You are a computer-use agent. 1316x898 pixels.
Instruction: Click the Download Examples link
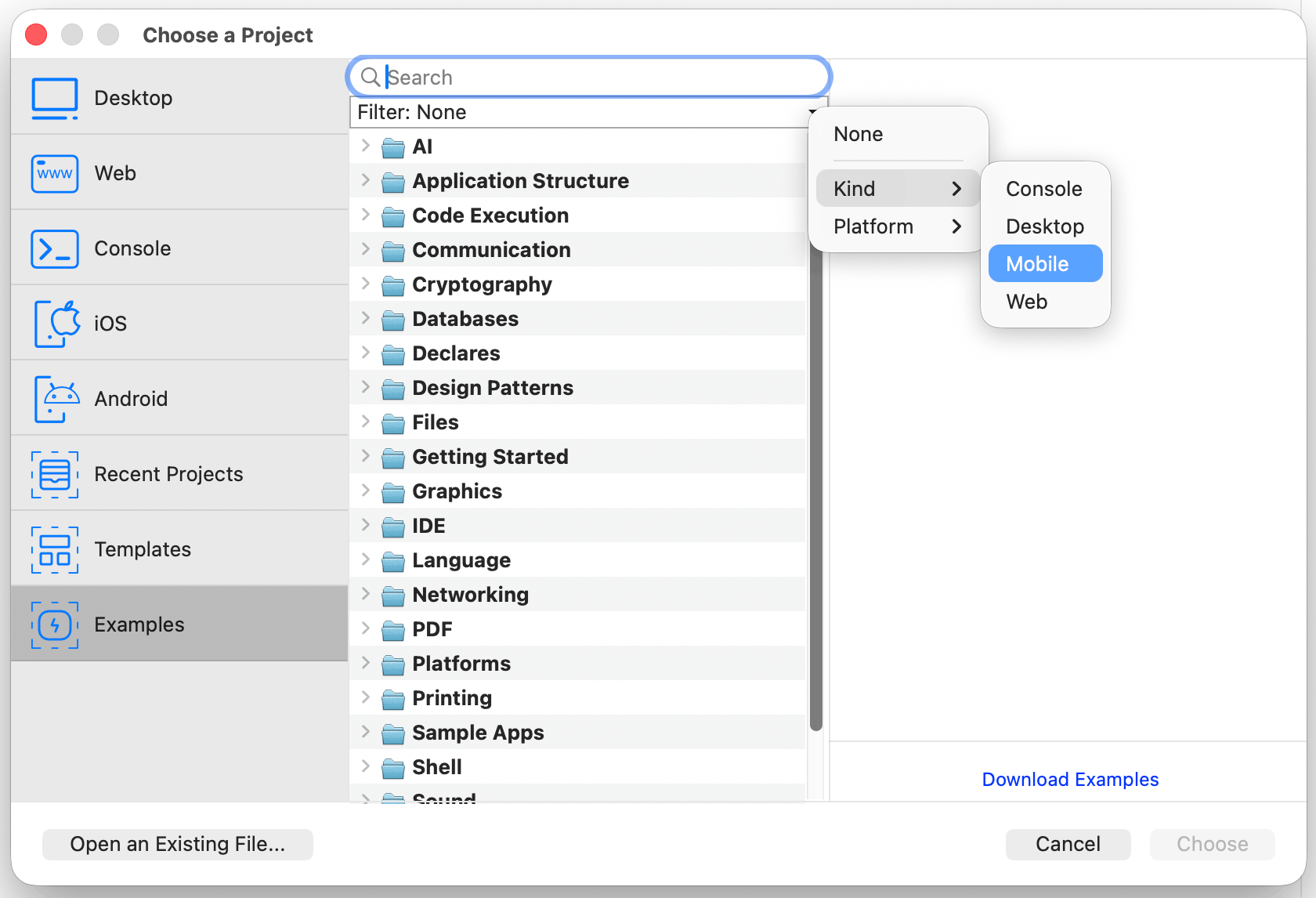click(x=1070, y=779)
